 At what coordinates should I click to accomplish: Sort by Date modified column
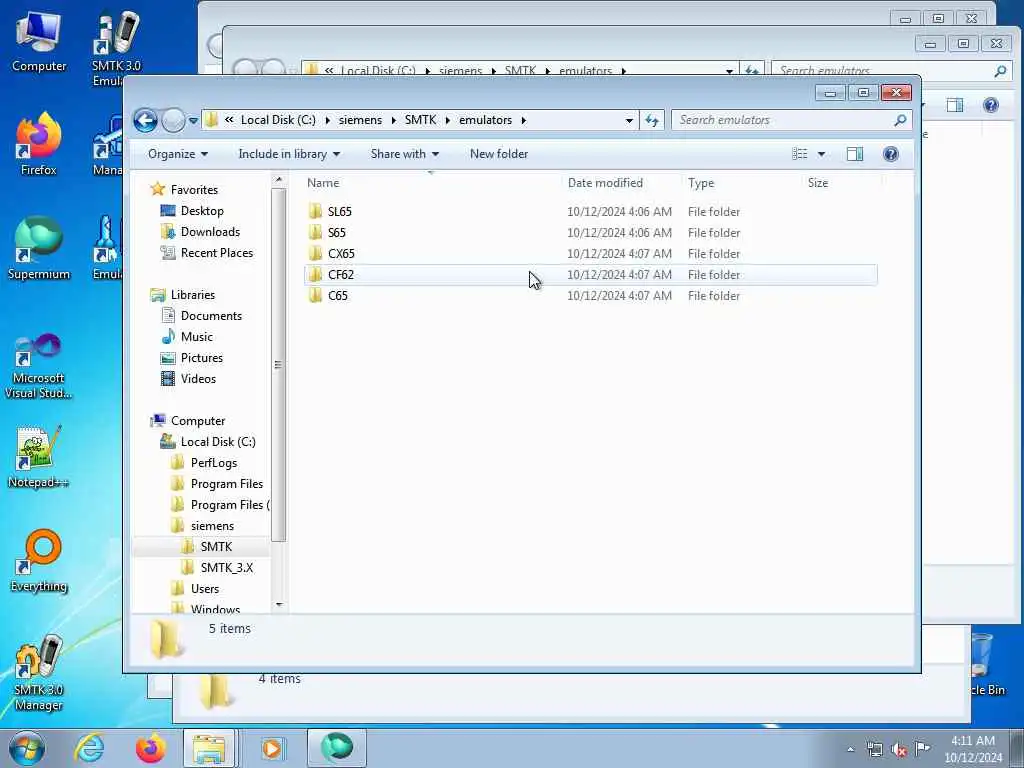621,183
